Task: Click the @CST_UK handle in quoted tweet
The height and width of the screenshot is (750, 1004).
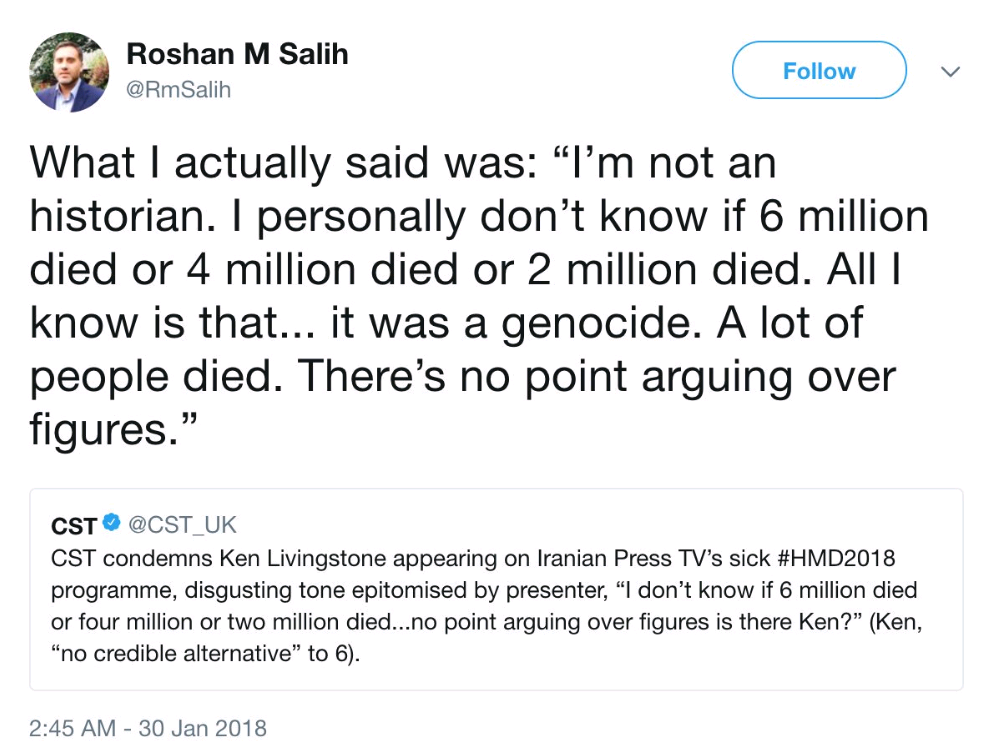Action: pyautogui.click(x=182, y=524)
